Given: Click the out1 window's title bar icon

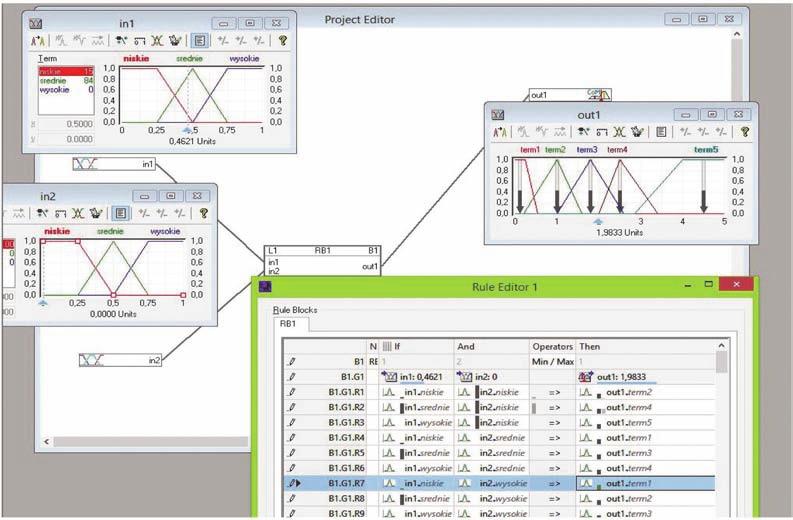Looking at the screenshot, I should point(498,115).
